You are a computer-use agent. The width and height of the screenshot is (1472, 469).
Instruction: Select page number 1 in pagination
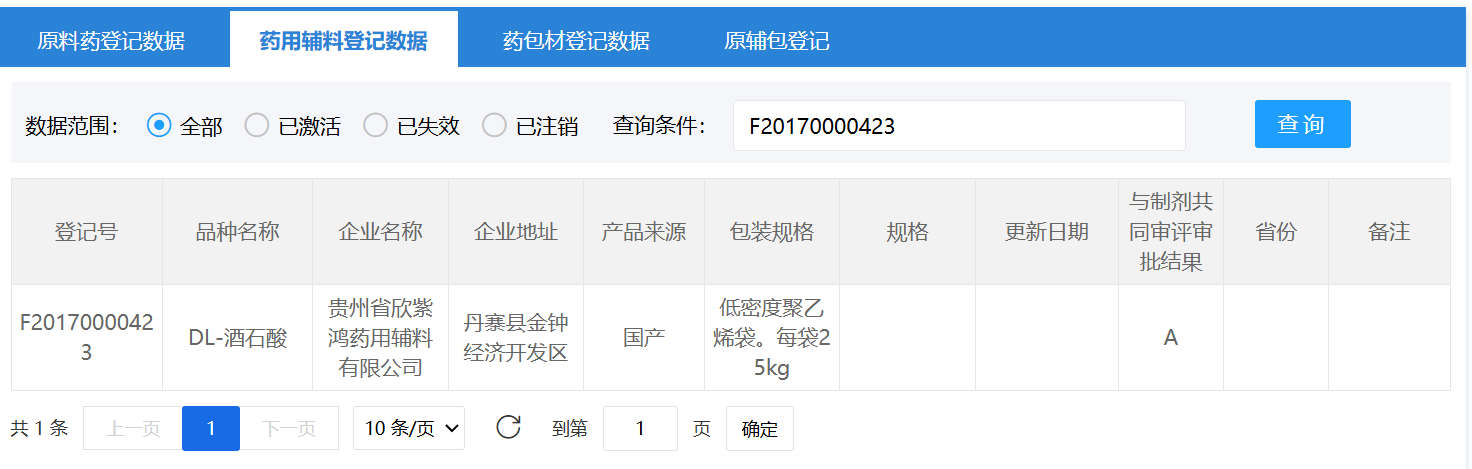coord(211,429)
